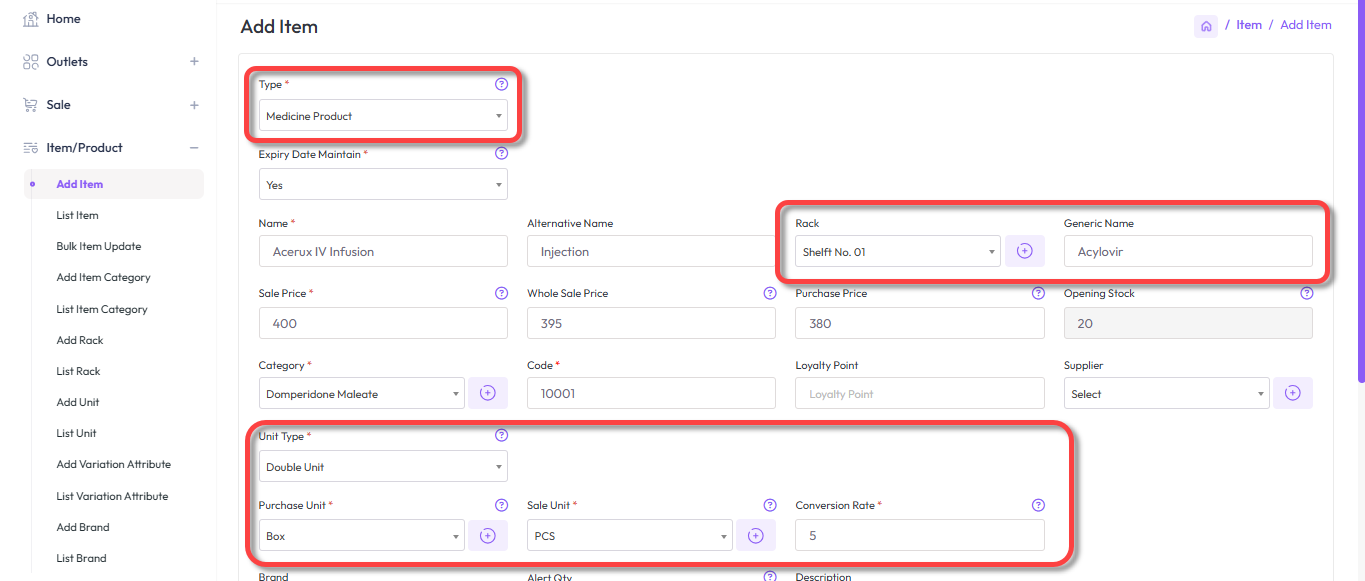Open the Unit Type dropdown

(x=382, y=467)
